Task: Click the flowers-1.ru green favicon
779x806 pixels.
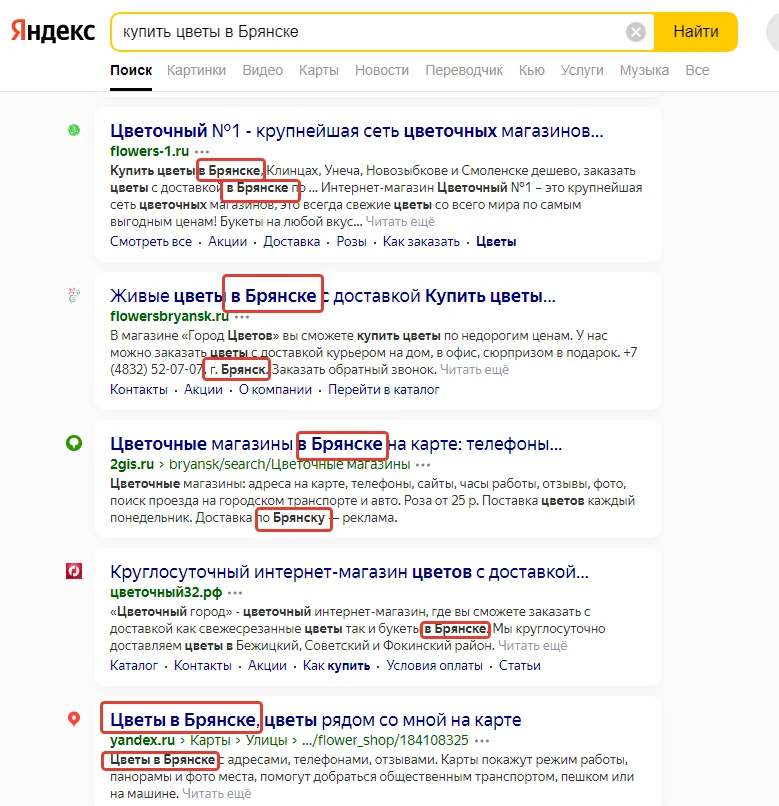Action: pos(73,130)
